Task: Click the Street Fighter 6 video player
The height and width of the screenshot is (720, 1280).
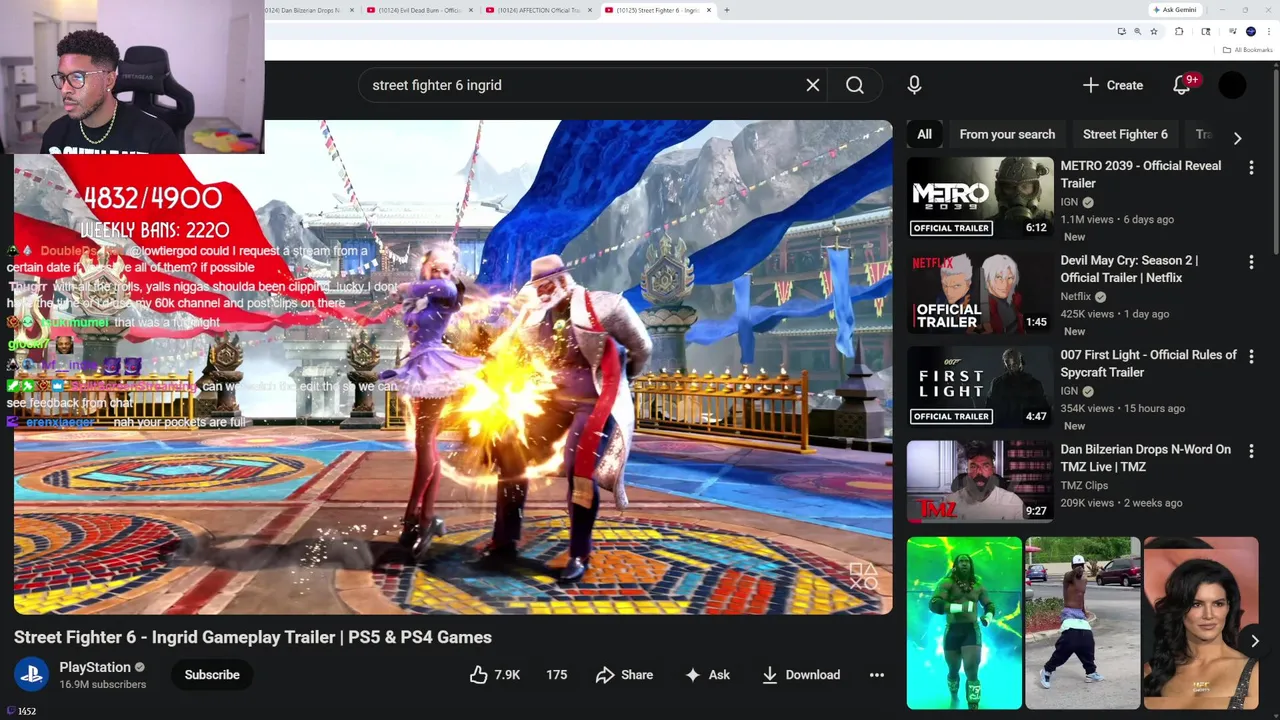Action: pos(453,367)
